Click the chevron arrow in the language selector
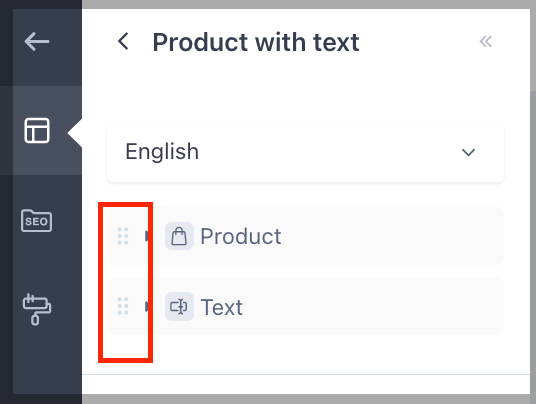536x404 pixels. [468, 152]
